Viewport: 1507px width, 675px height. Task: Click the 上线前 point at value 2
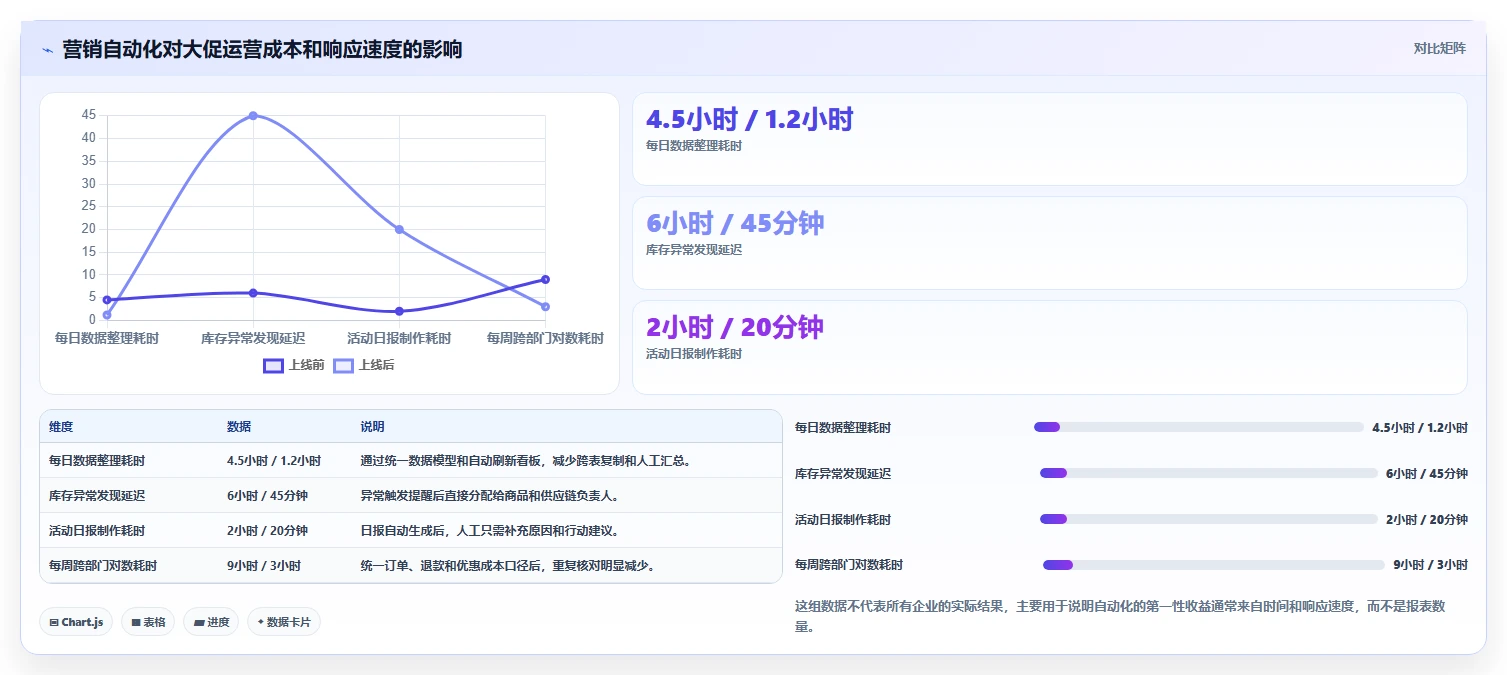(399, 311)
